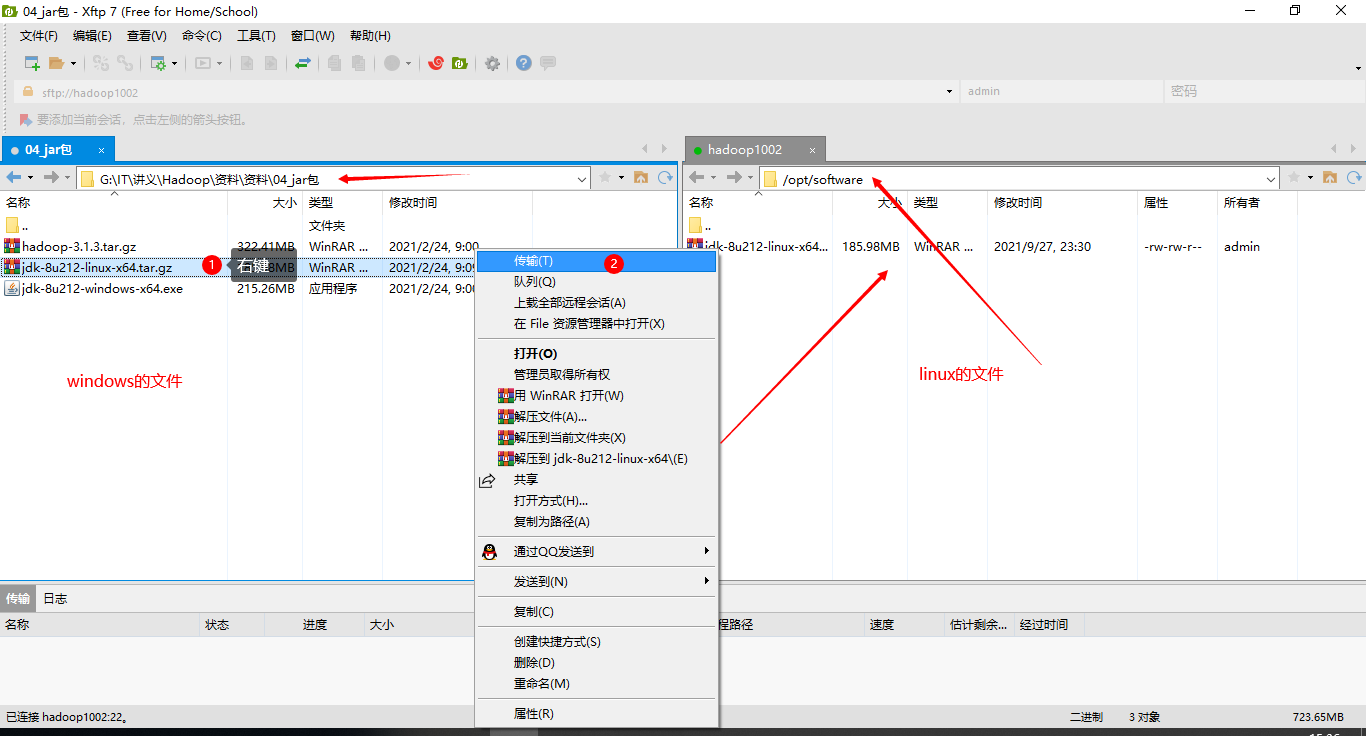Open the host address bar dropdown arrow
This screenshot has height=736, width=1366.
tap(949, 91)
